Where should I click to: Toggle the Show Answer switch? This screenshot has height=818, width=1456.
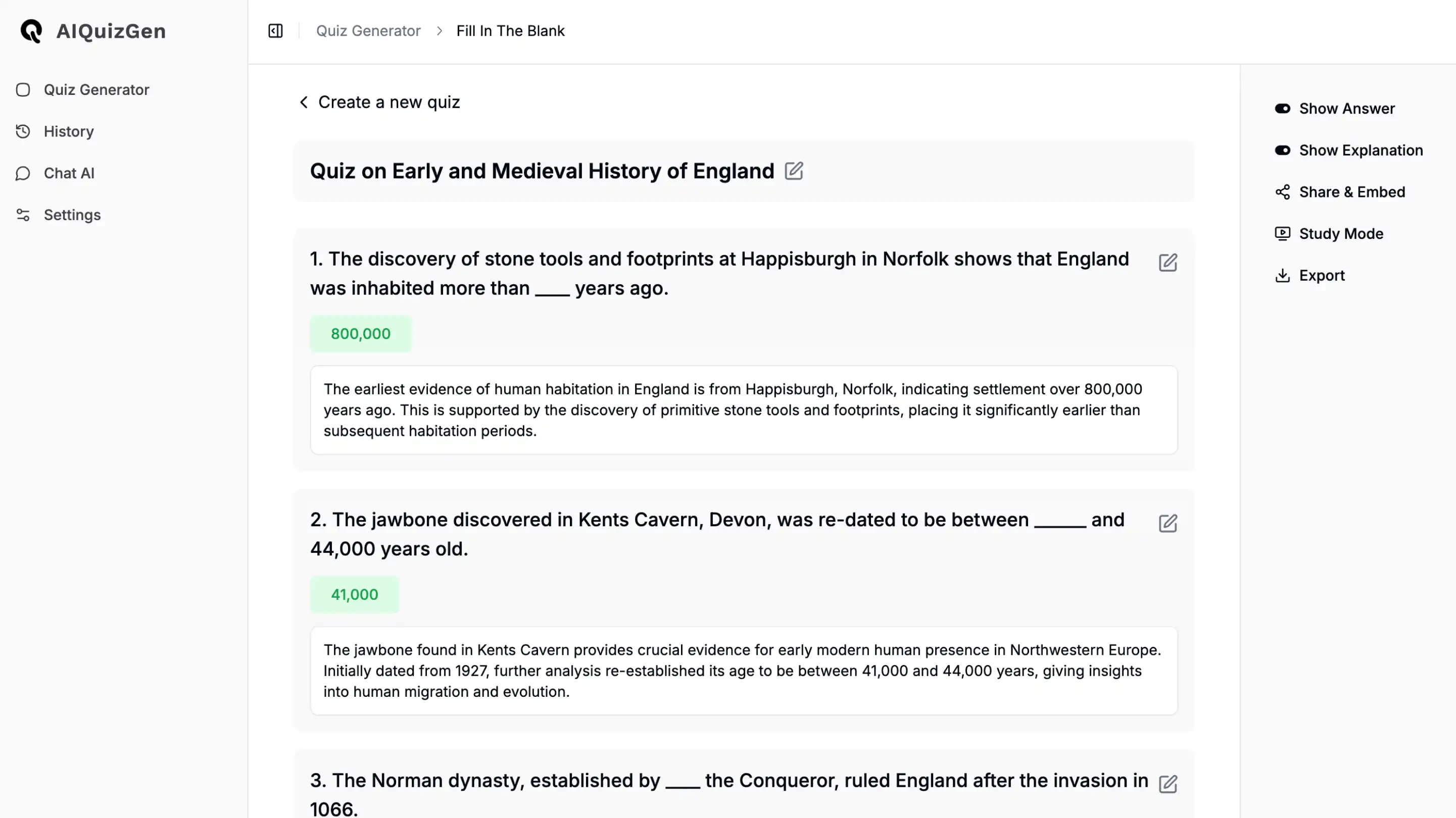click(1283, 109)
